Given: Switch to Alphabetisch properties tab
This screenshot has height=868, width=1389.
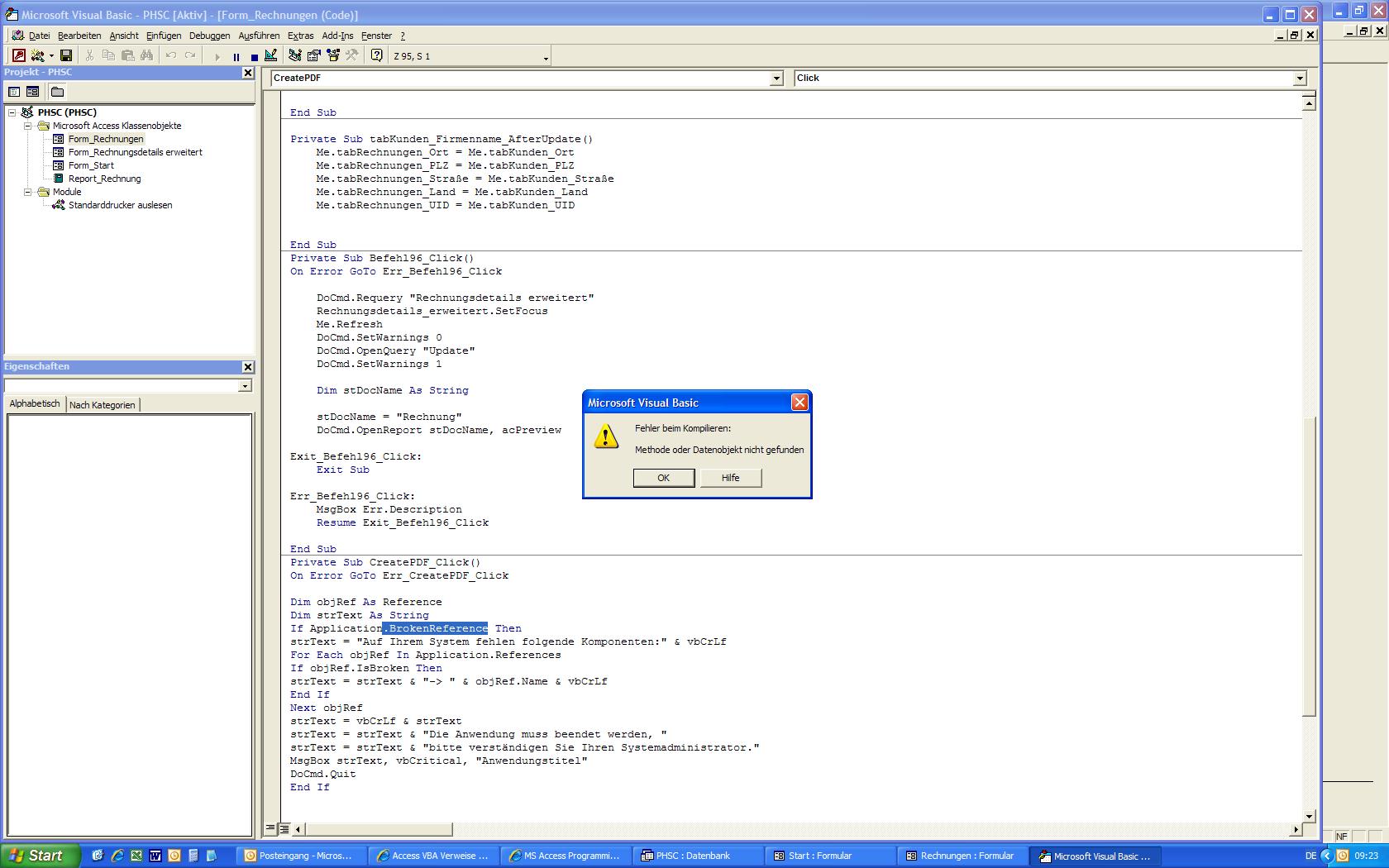Looking at the screenshot, I should pos(35,403).
